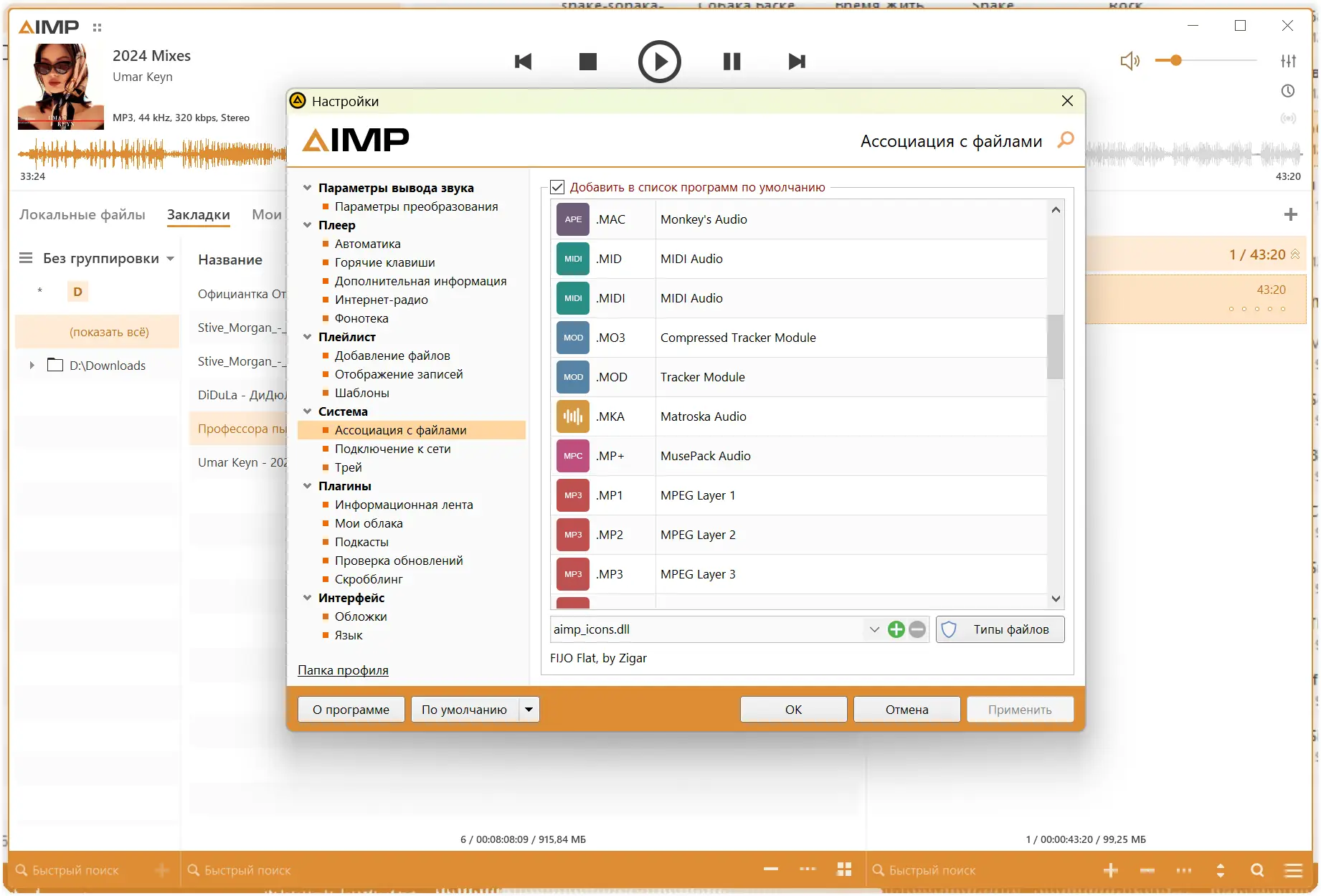Click the О программе button
The width and height of the screenshot is (1321, 896).
pos(351,710)
